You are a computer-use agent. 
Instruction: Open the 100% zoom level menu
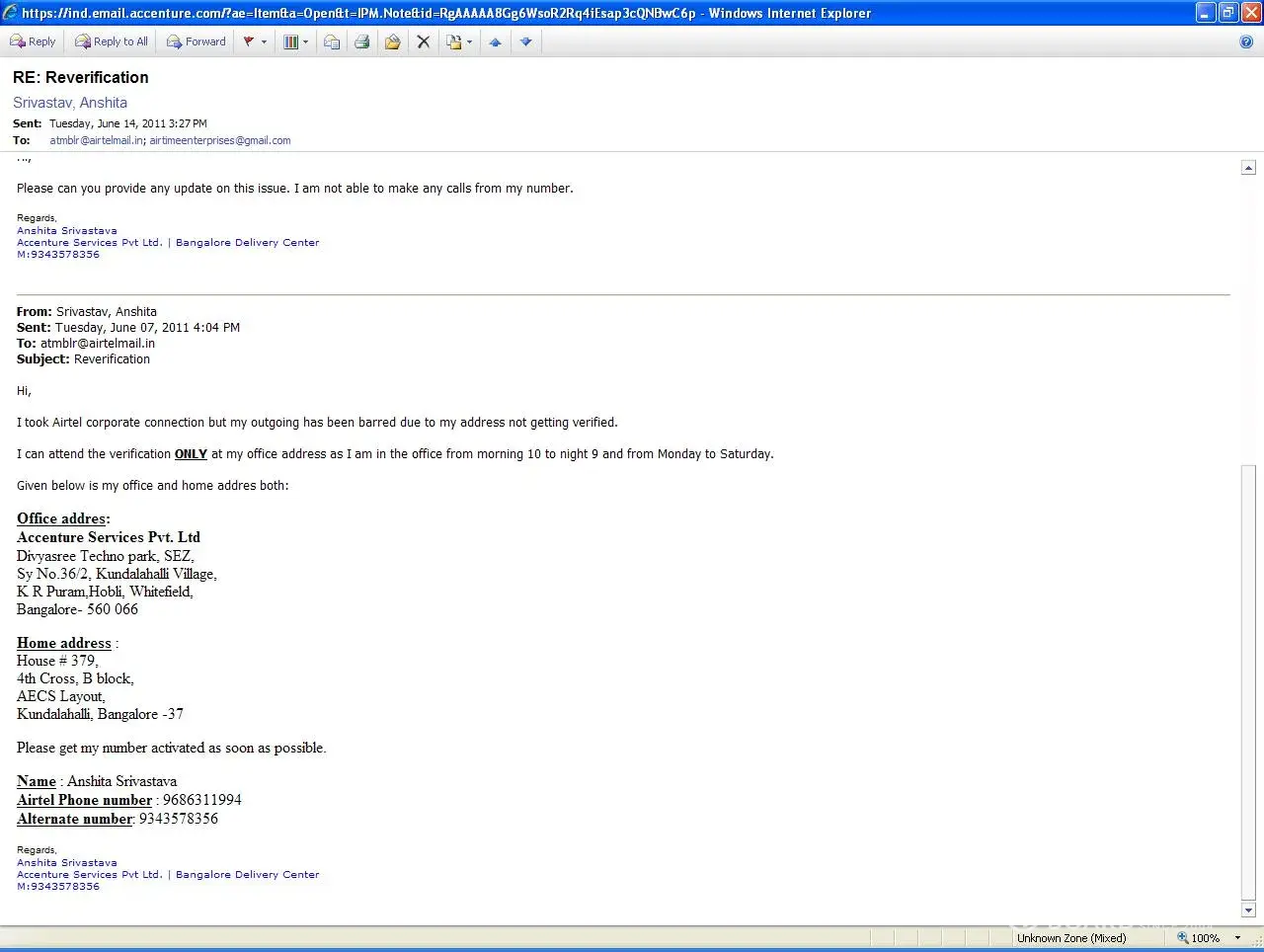pos(1236,938)
